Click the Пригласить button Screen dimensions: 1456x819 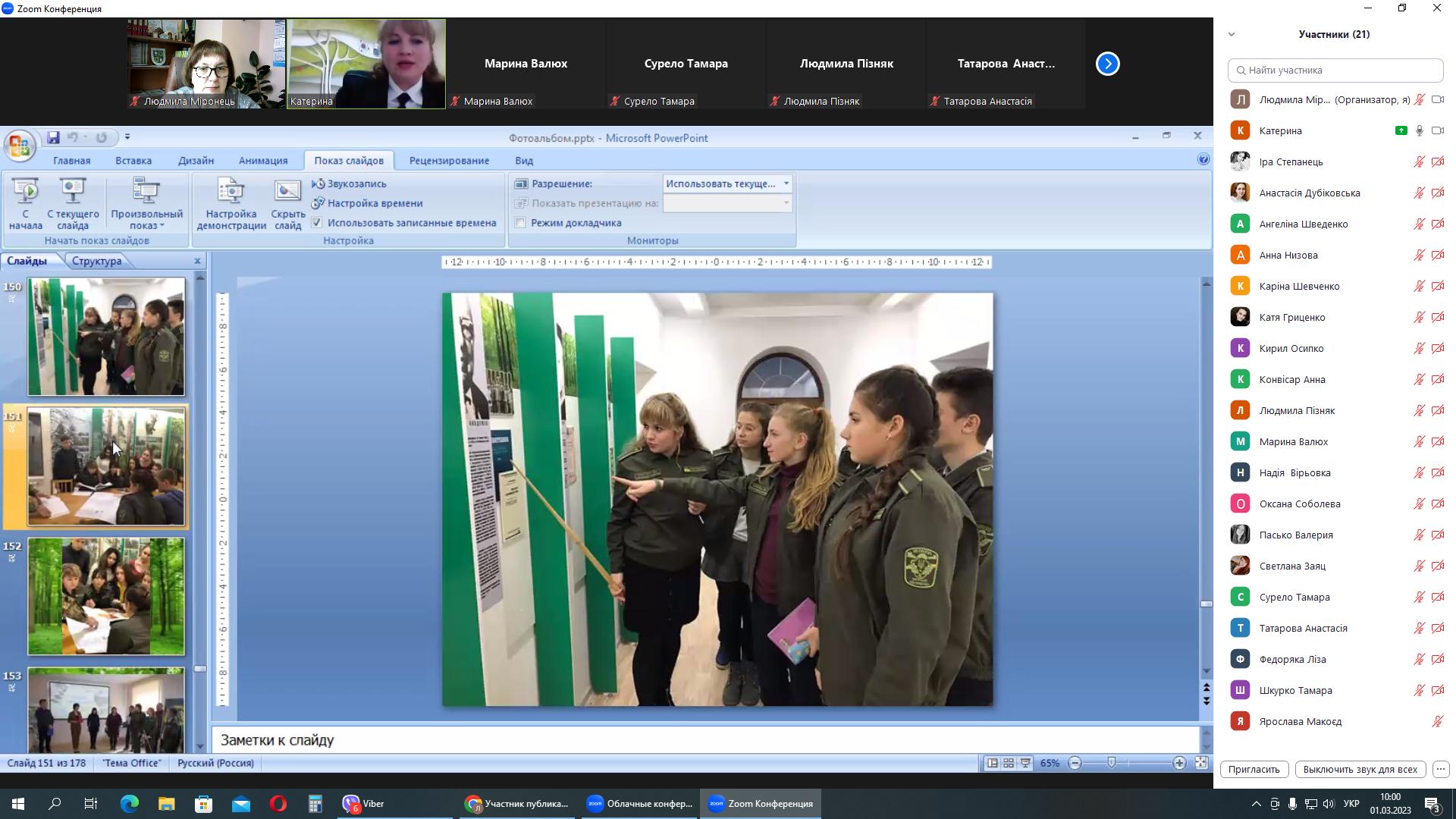pyautogui.click(x=1254, y=769)
